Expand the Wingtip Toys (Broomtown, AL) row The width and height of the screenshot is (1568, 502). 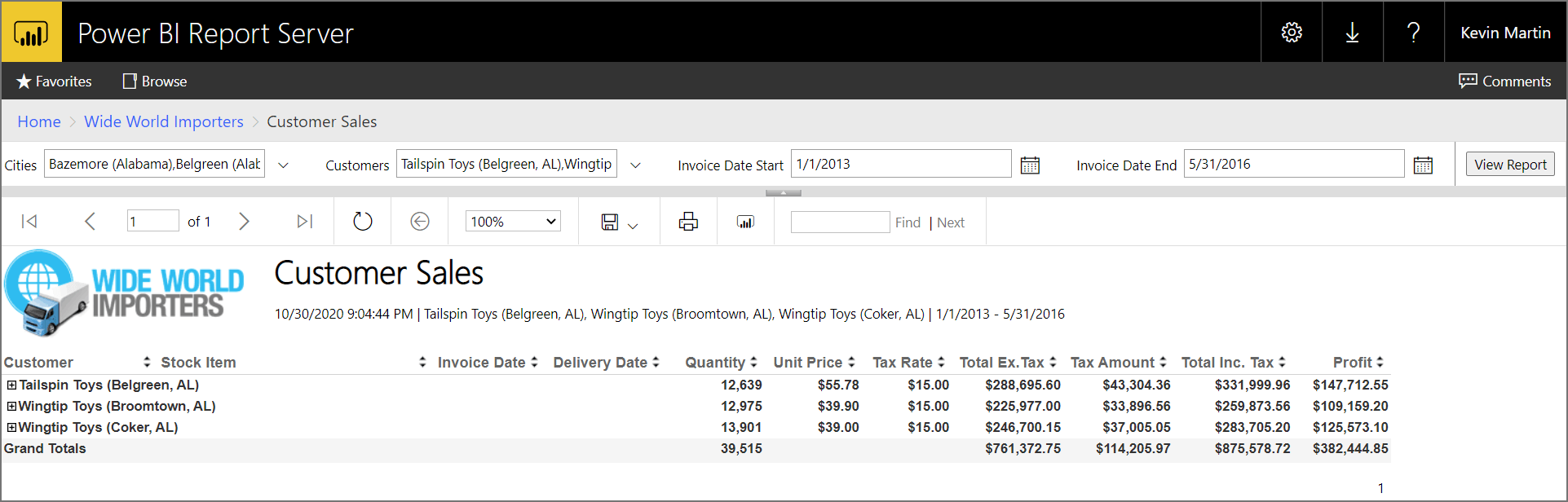pos(11,406)
